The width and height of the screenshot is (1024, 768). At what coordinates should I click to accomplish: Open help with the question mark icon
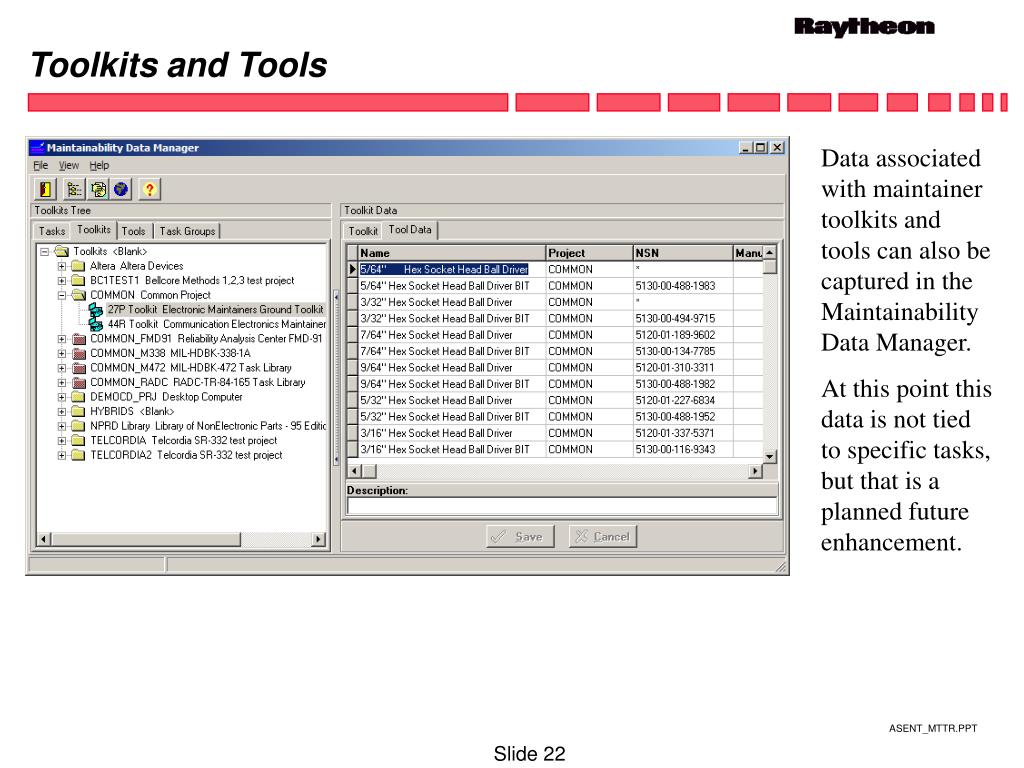pyautogui.click(x=150, y=189)
